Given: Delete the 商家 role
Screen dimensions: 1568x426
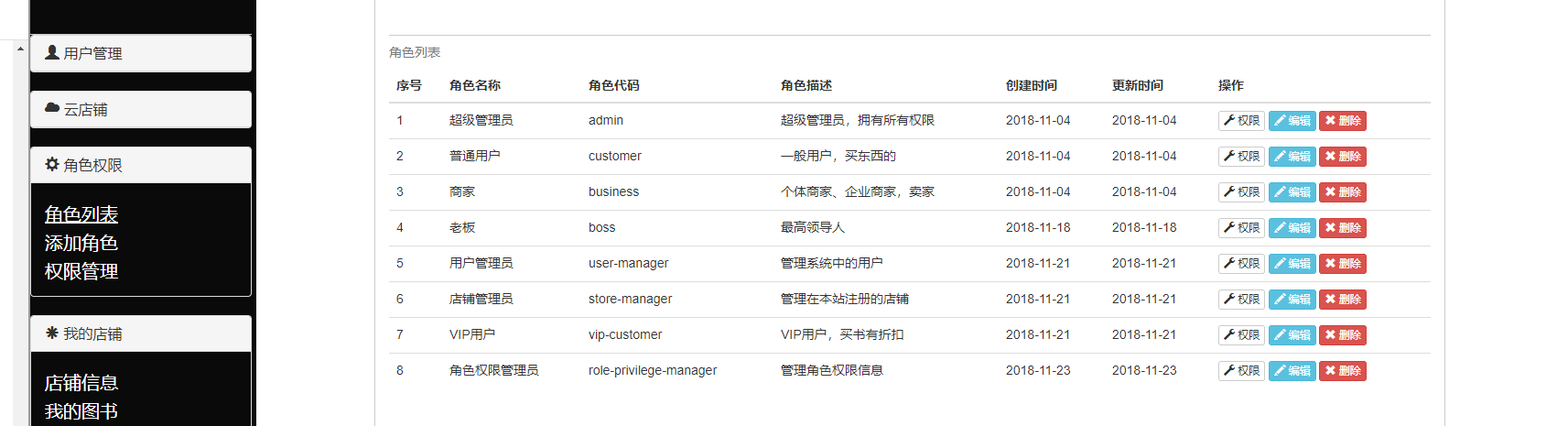Looking at the screenshot, I should click(1343, 192).
